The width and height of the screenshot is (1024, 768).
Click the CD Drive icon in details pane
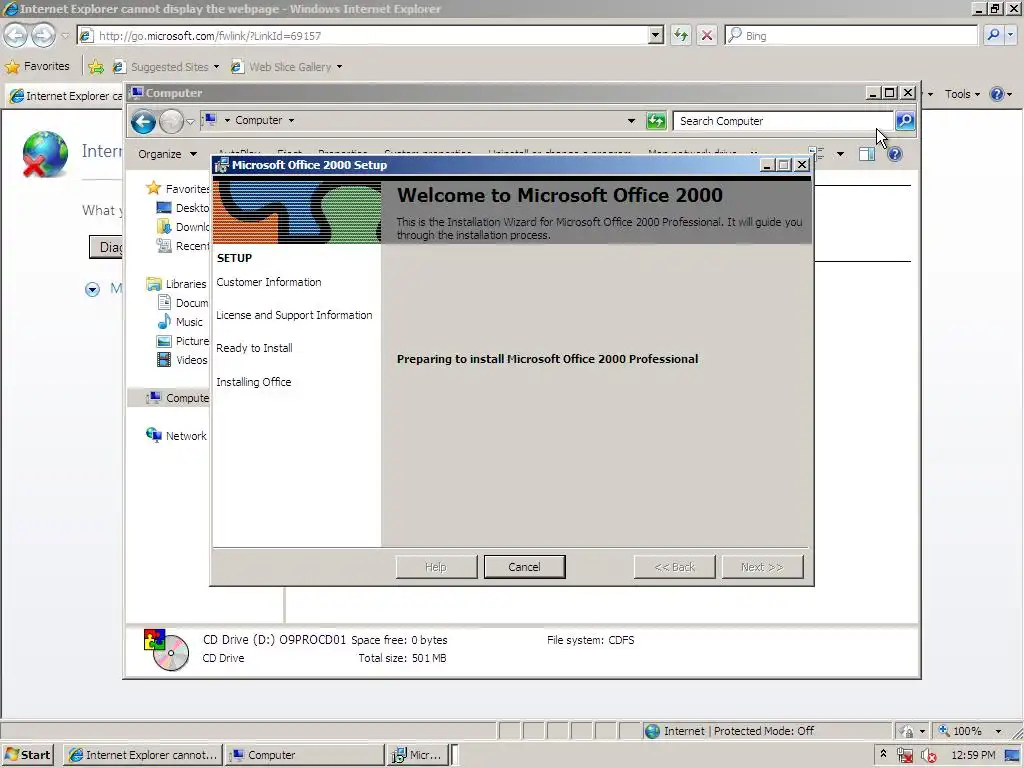point(167,650)
